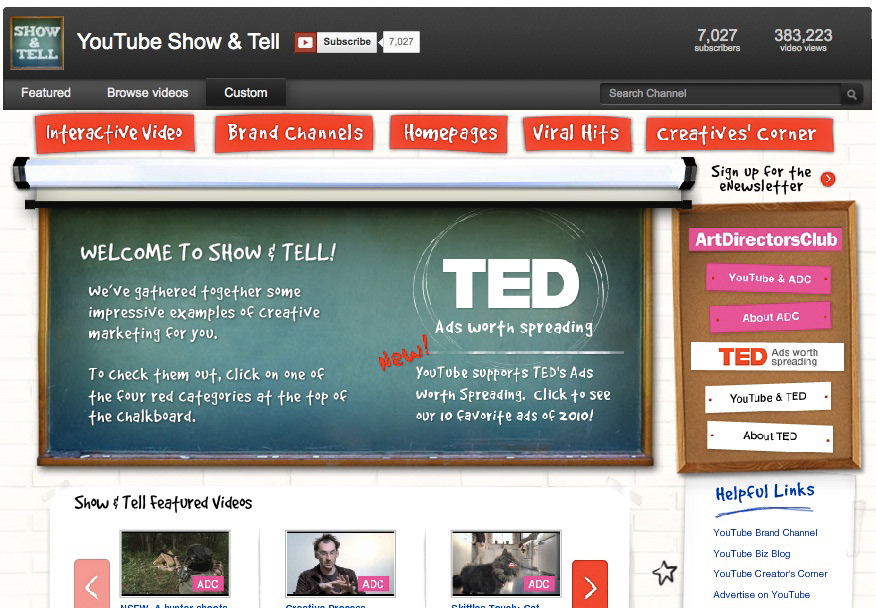The image size is (876, 608).
Task: Open the YouTube Brand Channel link
Action: pyautogui.click(x=765, y=533)
